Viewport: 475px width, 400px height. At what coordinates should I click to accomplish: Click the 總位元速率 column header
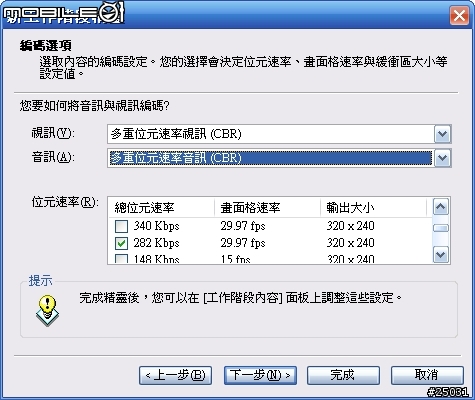click(x=161, y=208)
